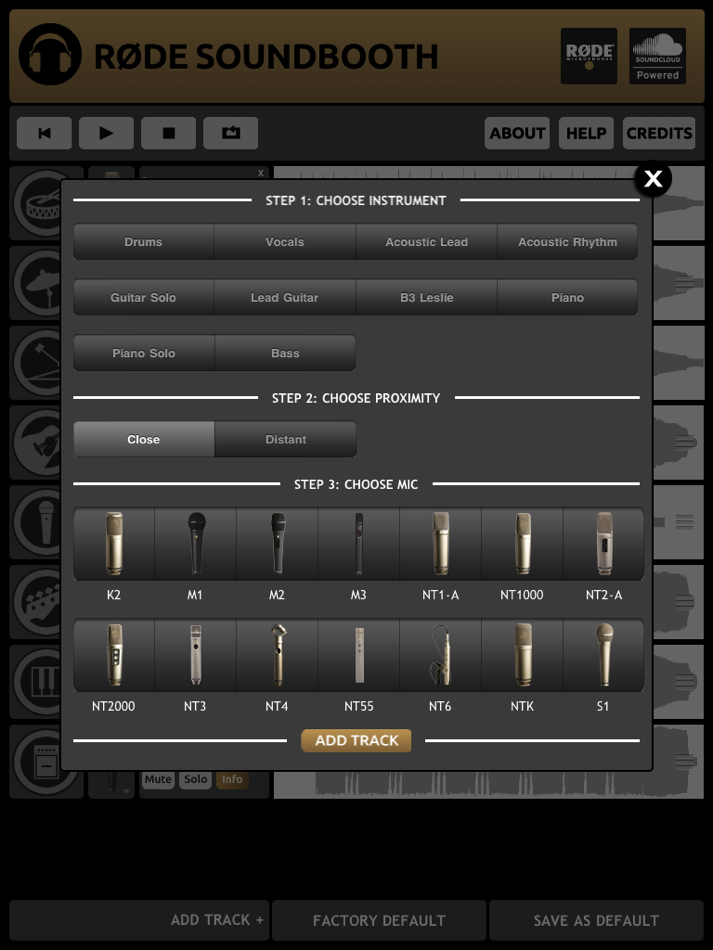Select B3 Leslie instrument
Viewport: 713px width, 950px height.
(426, 297)
